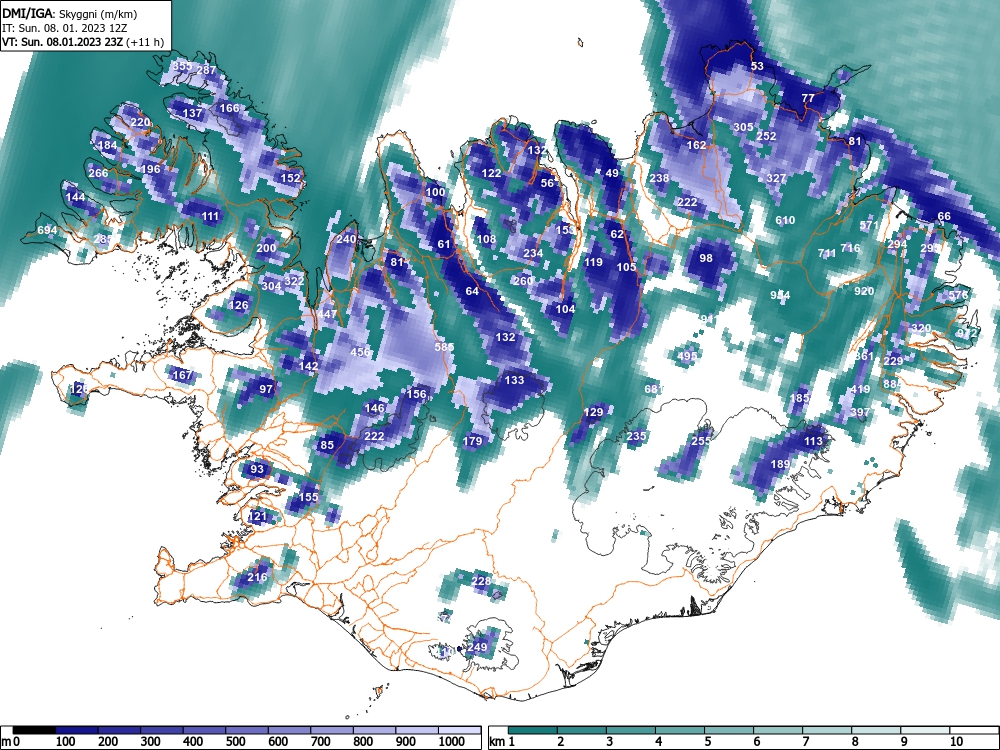This screenshot has width=1000, height=750.
Task: Select the map value 64
Action: pyautogui.click(x=472, y=291)
